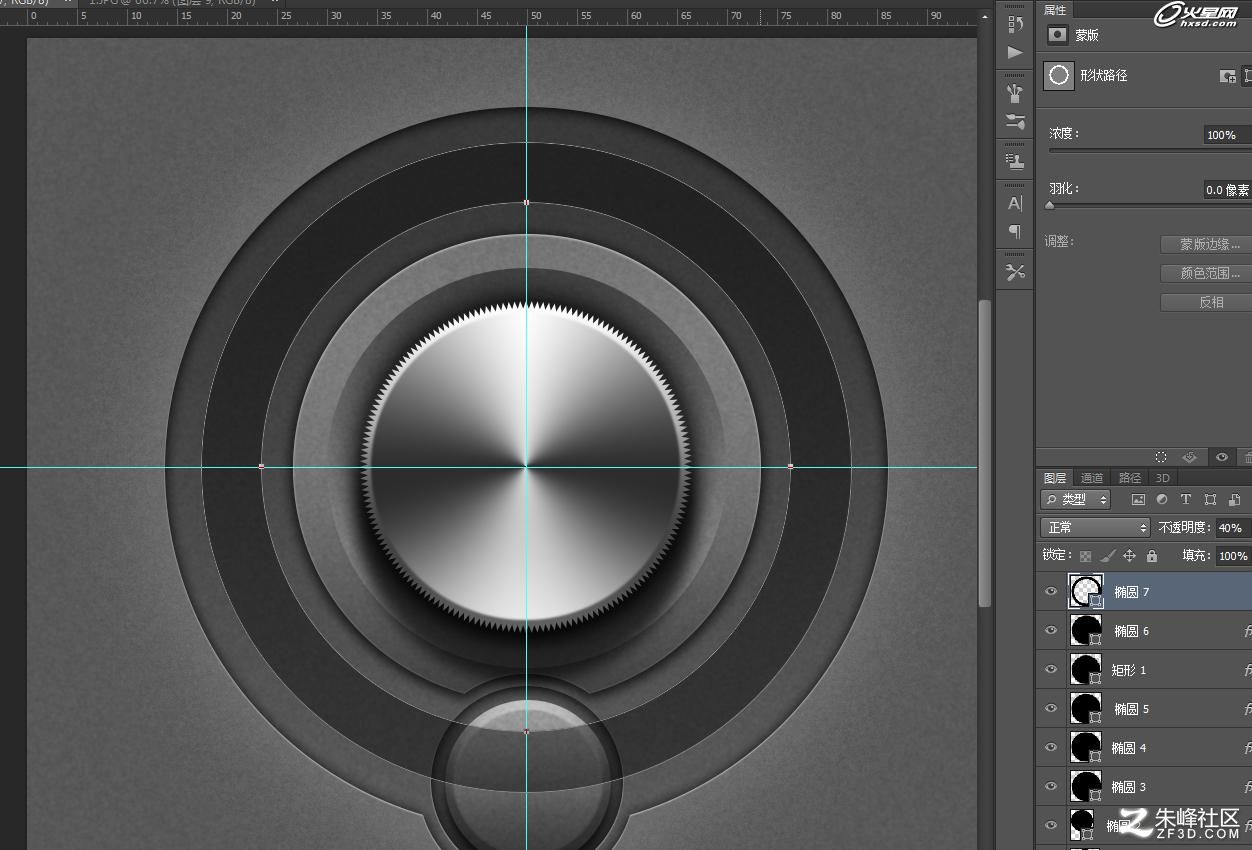1252x850 pixels.
Task: Filter layers by text layer type
Action: click(x=1186, y=500)
